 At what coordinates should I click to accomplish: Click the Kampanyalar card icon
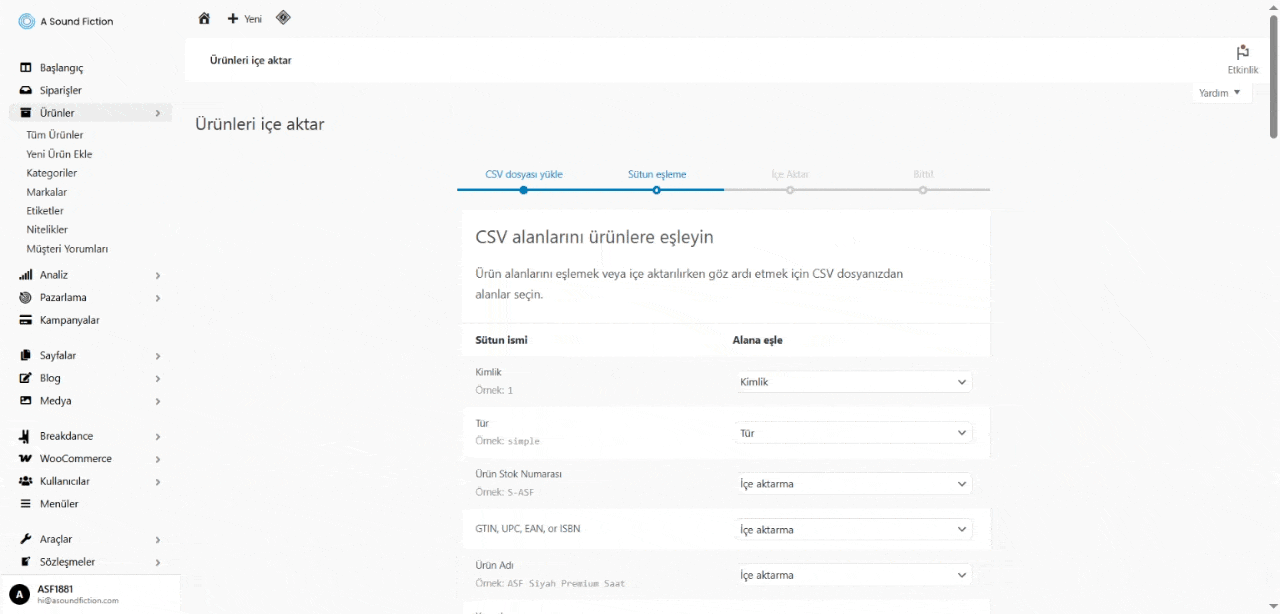click(x=26, y=321)
